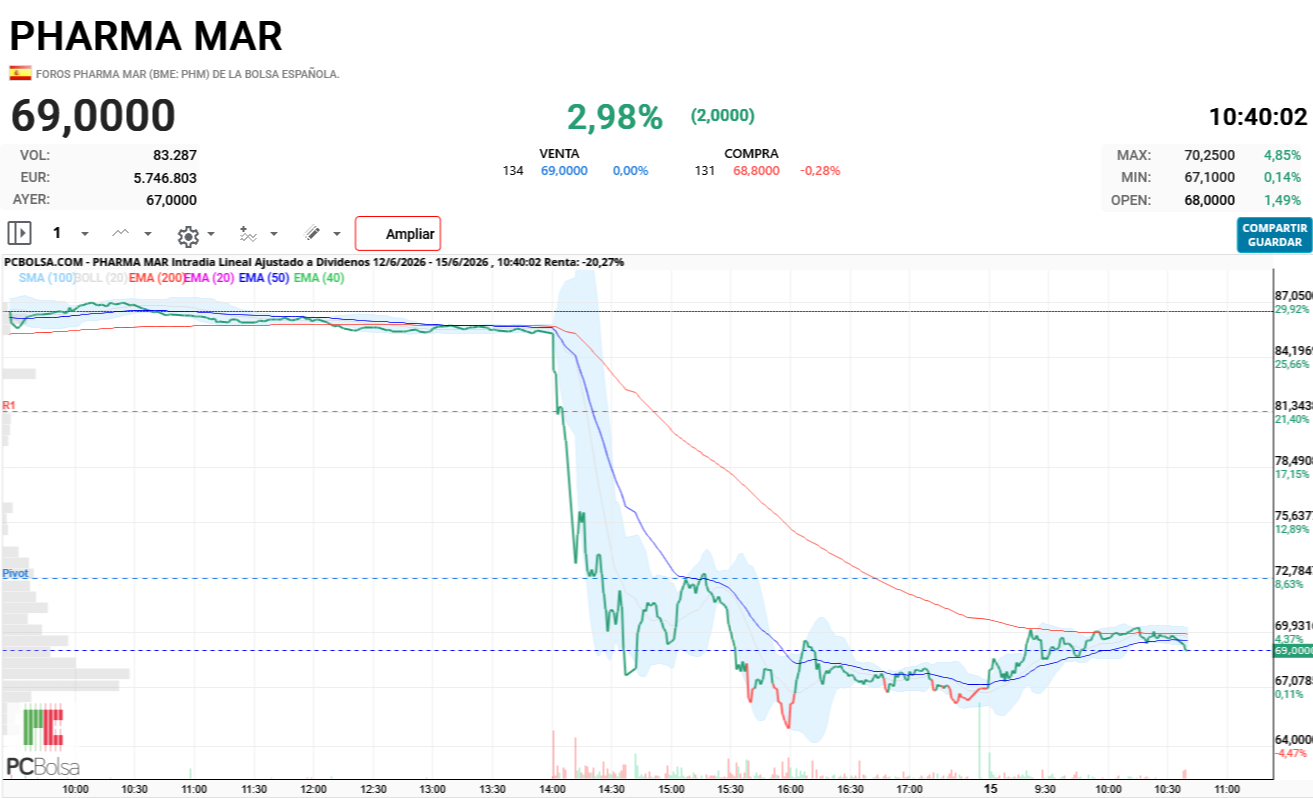Click the VENTA price 69,0000
1313x798 pixels.
(x=564, y=171)
